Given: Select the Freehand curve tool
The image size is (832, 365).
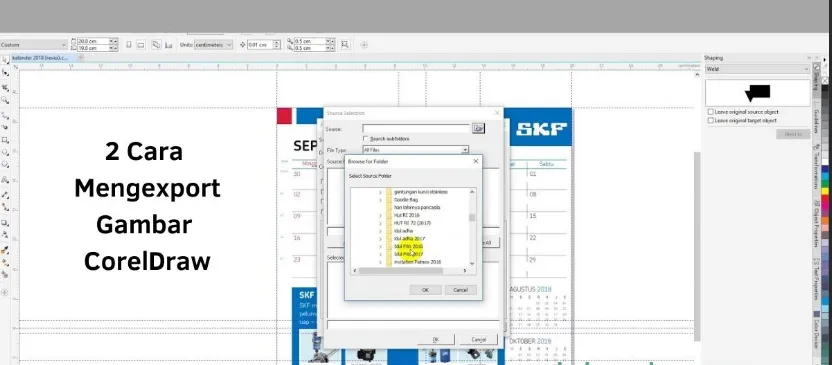Looking at the screenshot, I should point(6,116).
